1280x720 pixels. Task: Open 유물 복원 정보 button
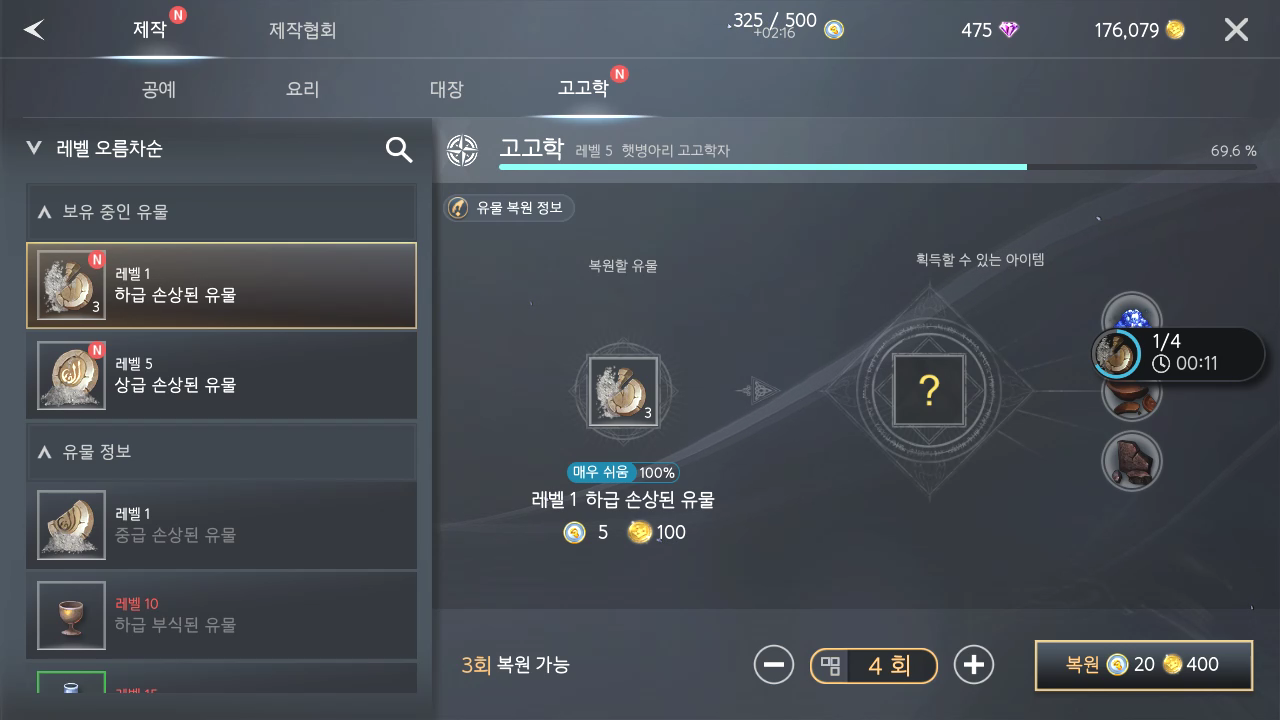point(509,208)
